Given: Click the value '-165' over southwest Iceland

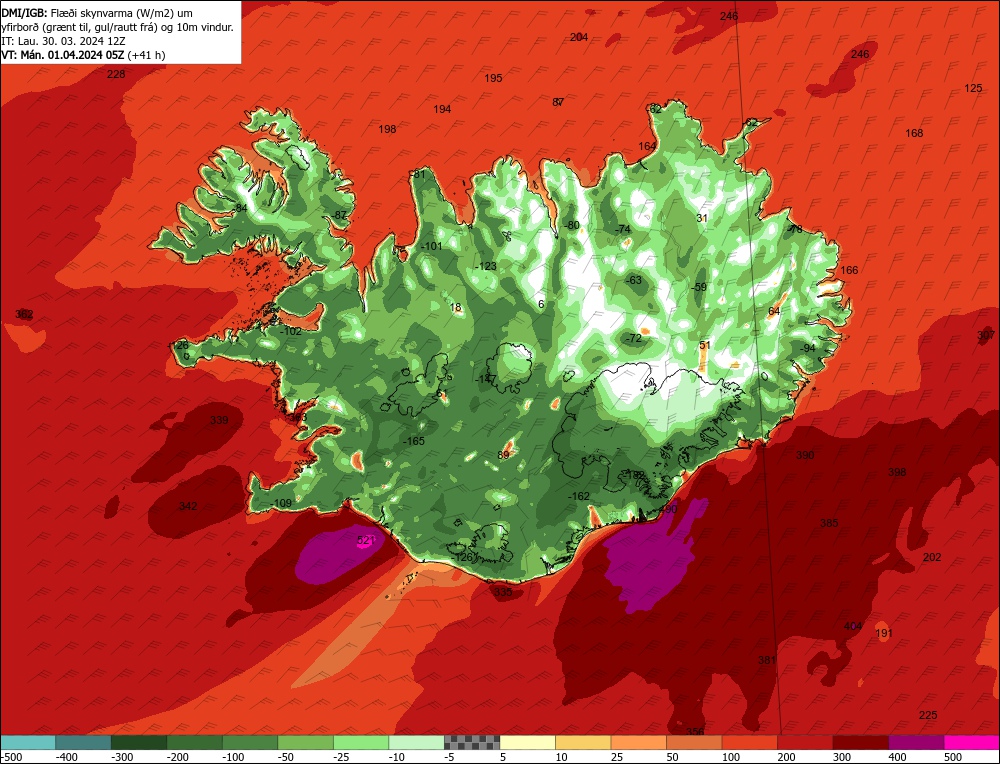Looking at the screenshot, I should tap(414, 441).
